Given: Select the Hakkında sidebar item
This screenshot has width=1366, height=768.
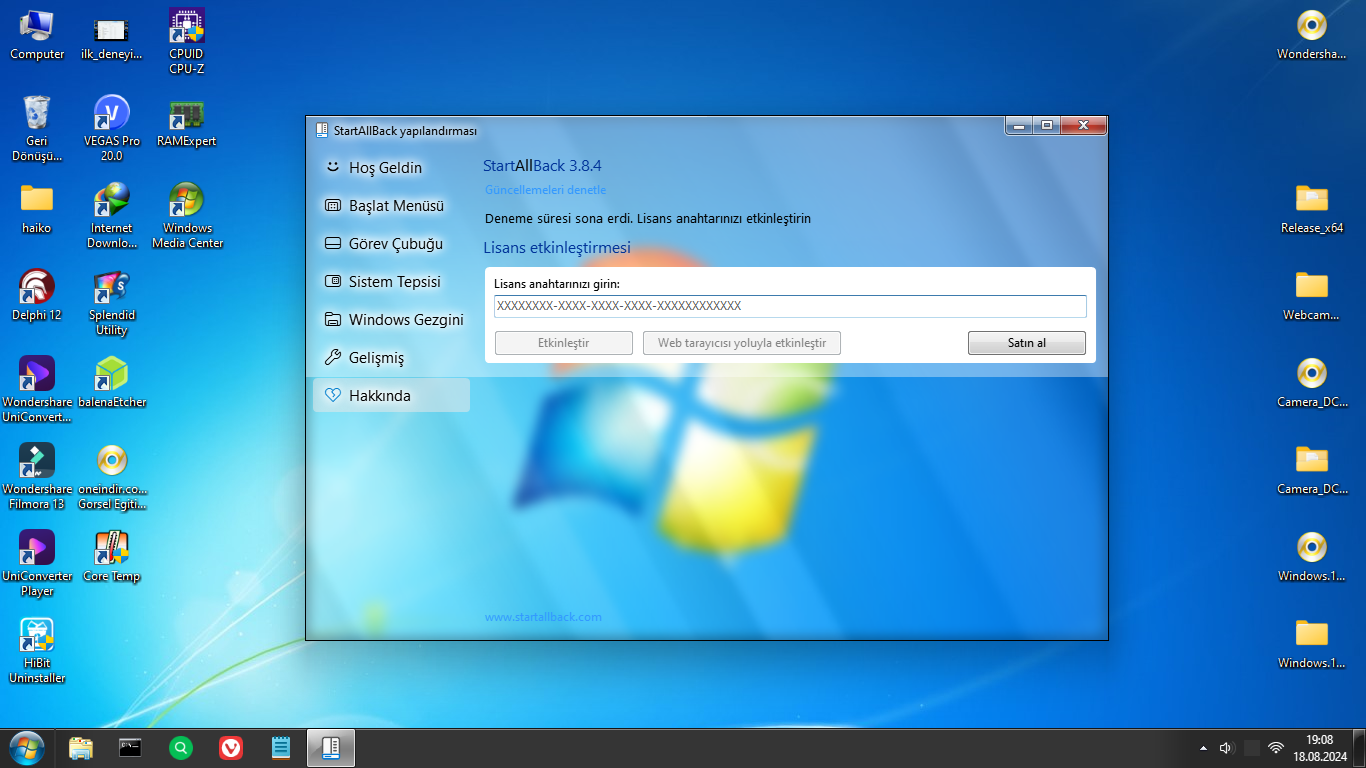Looking at the screenshot, I should pyautogui.click(x=391, y=396).
